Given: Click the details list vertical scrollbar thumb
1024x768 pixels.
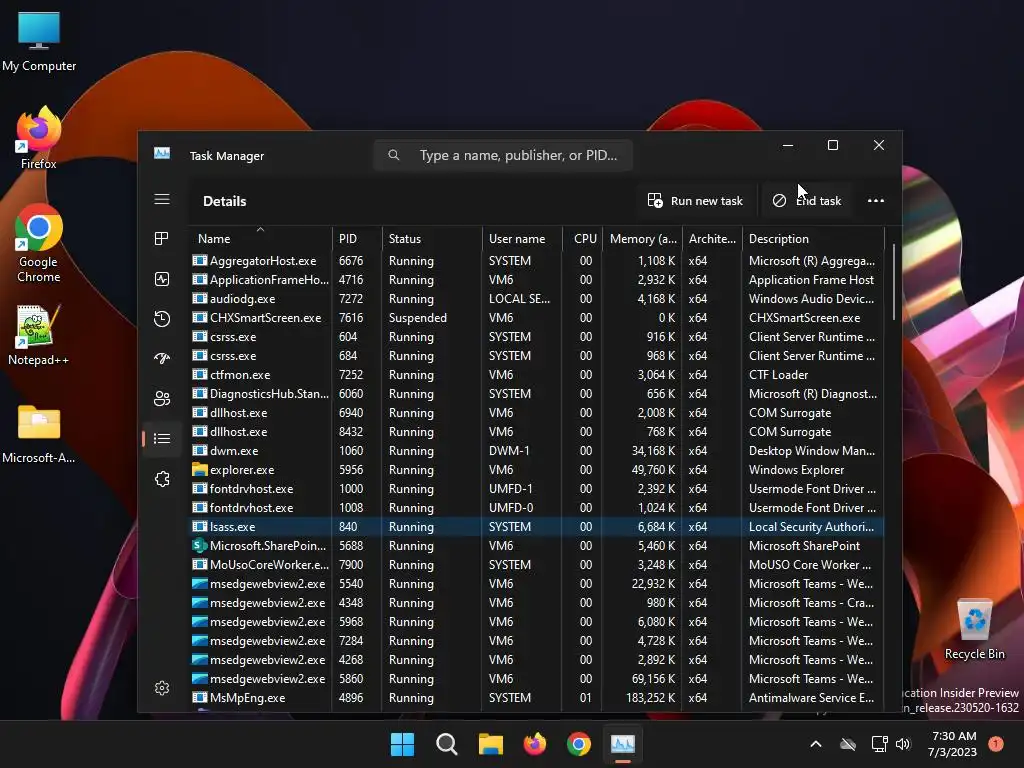Looking at the screenshot, I should tap(893, 282).
